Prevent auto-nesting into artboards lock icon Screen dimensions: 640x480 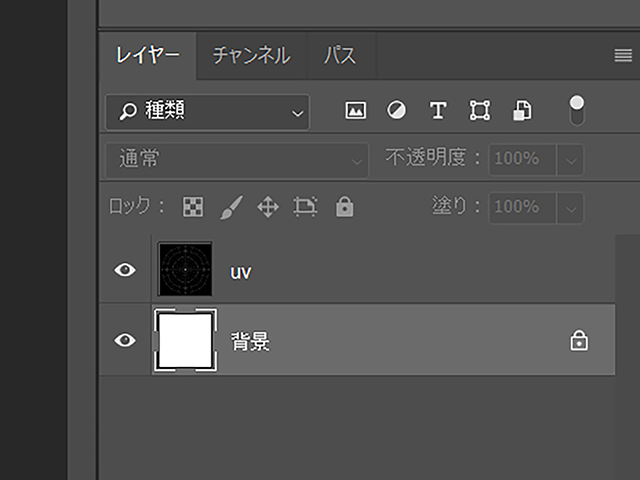[305, 207]
